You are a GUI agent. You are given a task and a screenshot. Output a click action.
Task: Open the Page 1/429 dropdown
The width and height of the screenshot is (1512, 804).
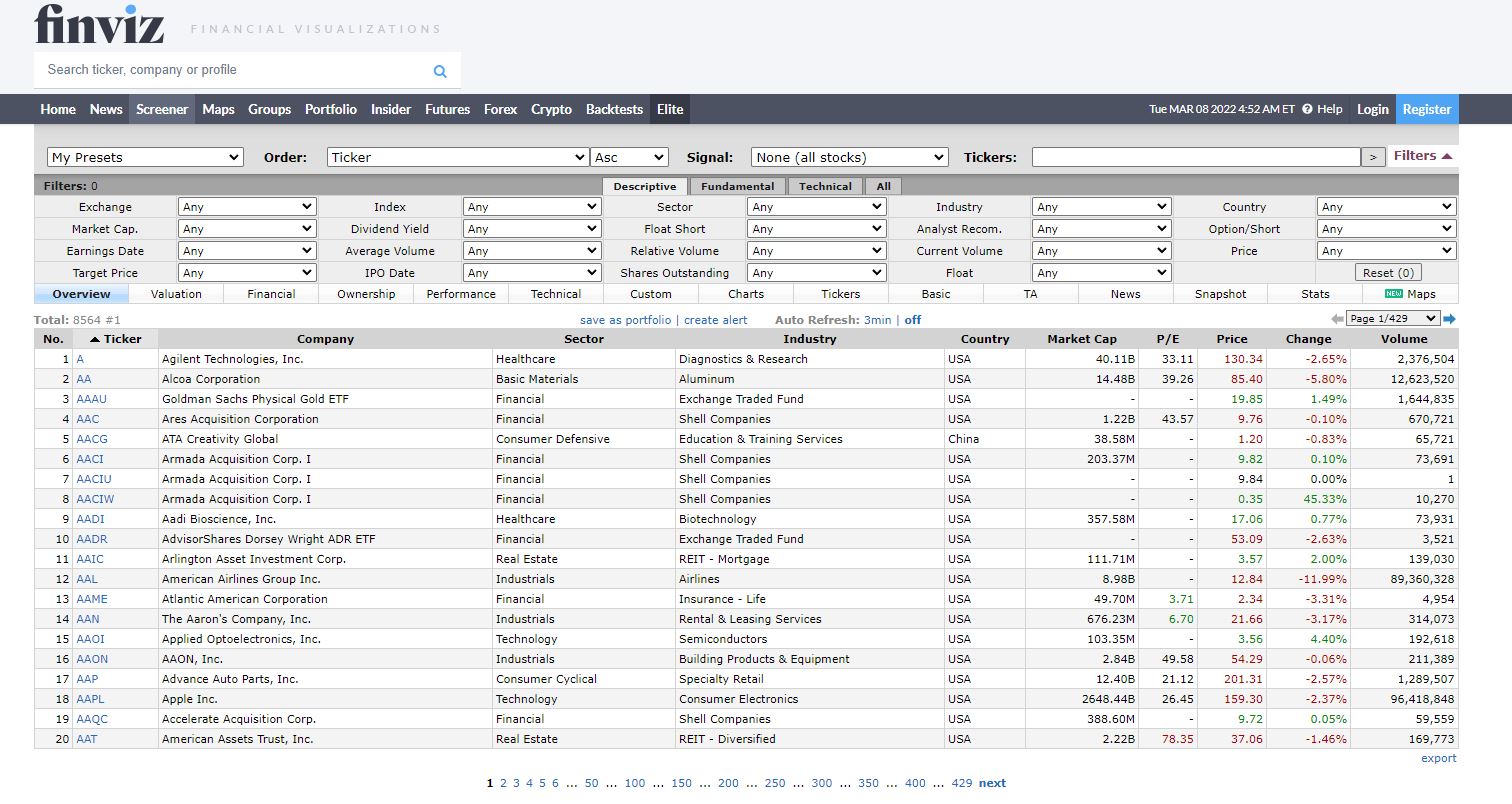pos(1393,319)
